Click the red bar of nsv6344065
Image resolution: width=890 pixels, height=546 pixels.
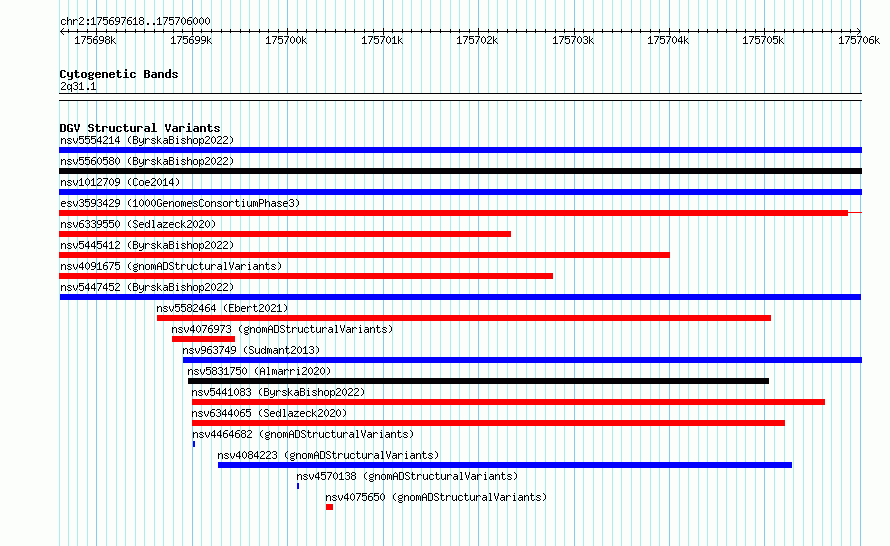pos(488,423)
